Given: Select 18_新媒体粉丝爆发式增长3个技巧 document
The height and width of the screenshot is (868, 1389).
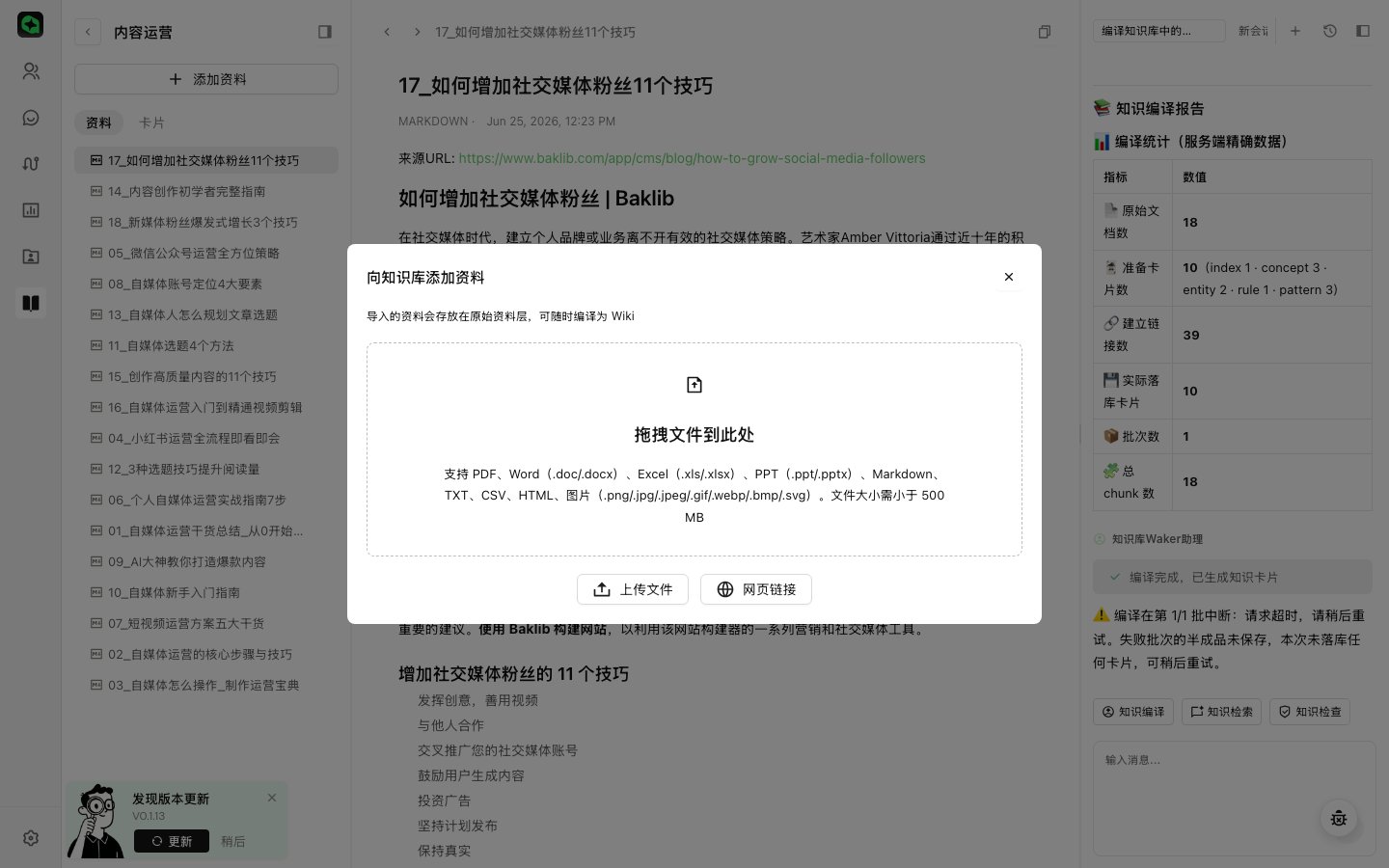Looking at the screenshot, I should pyautogui.click(x=206, y=222).
